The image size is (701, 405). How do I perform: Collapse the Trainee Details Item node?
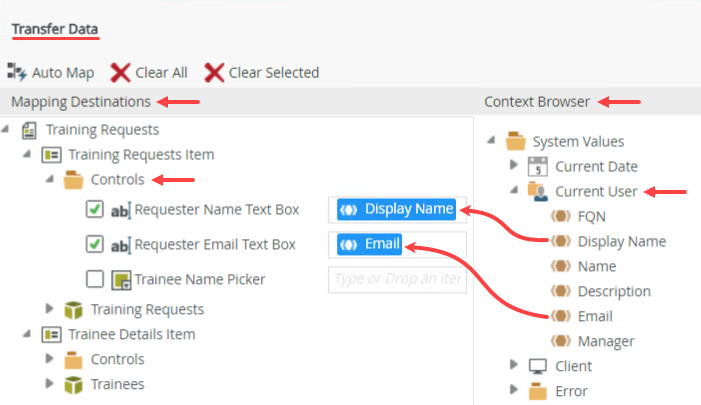point(27,333)
